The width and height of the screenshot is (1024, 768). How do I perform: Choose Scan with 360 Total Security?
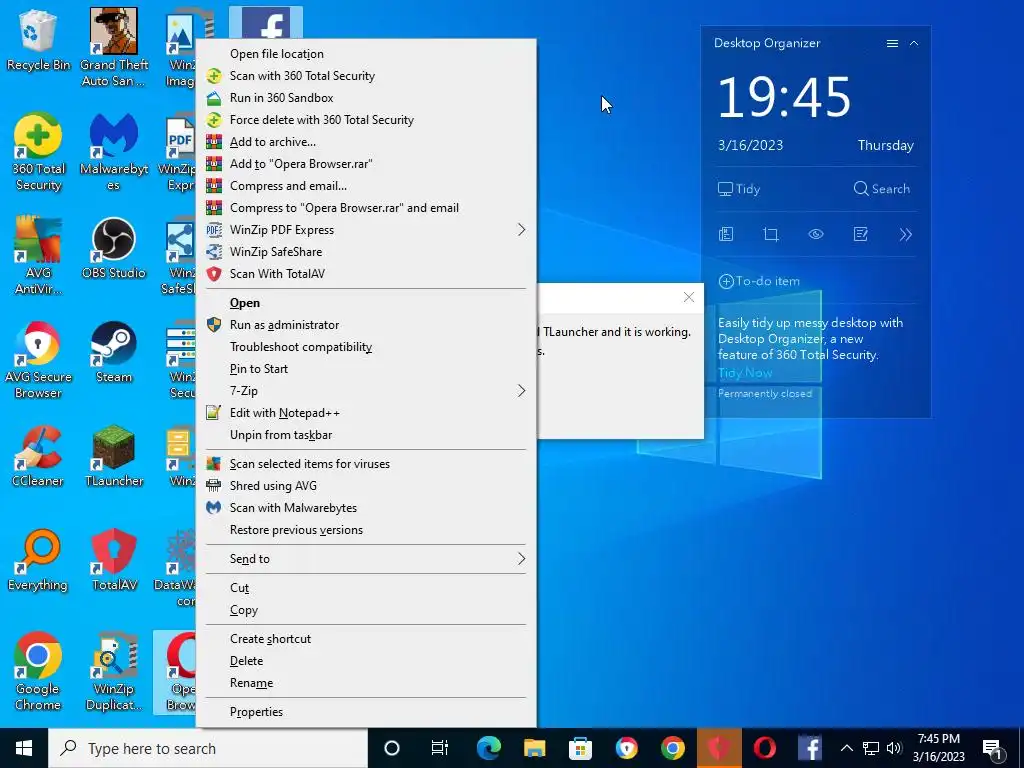click(366, 76)
